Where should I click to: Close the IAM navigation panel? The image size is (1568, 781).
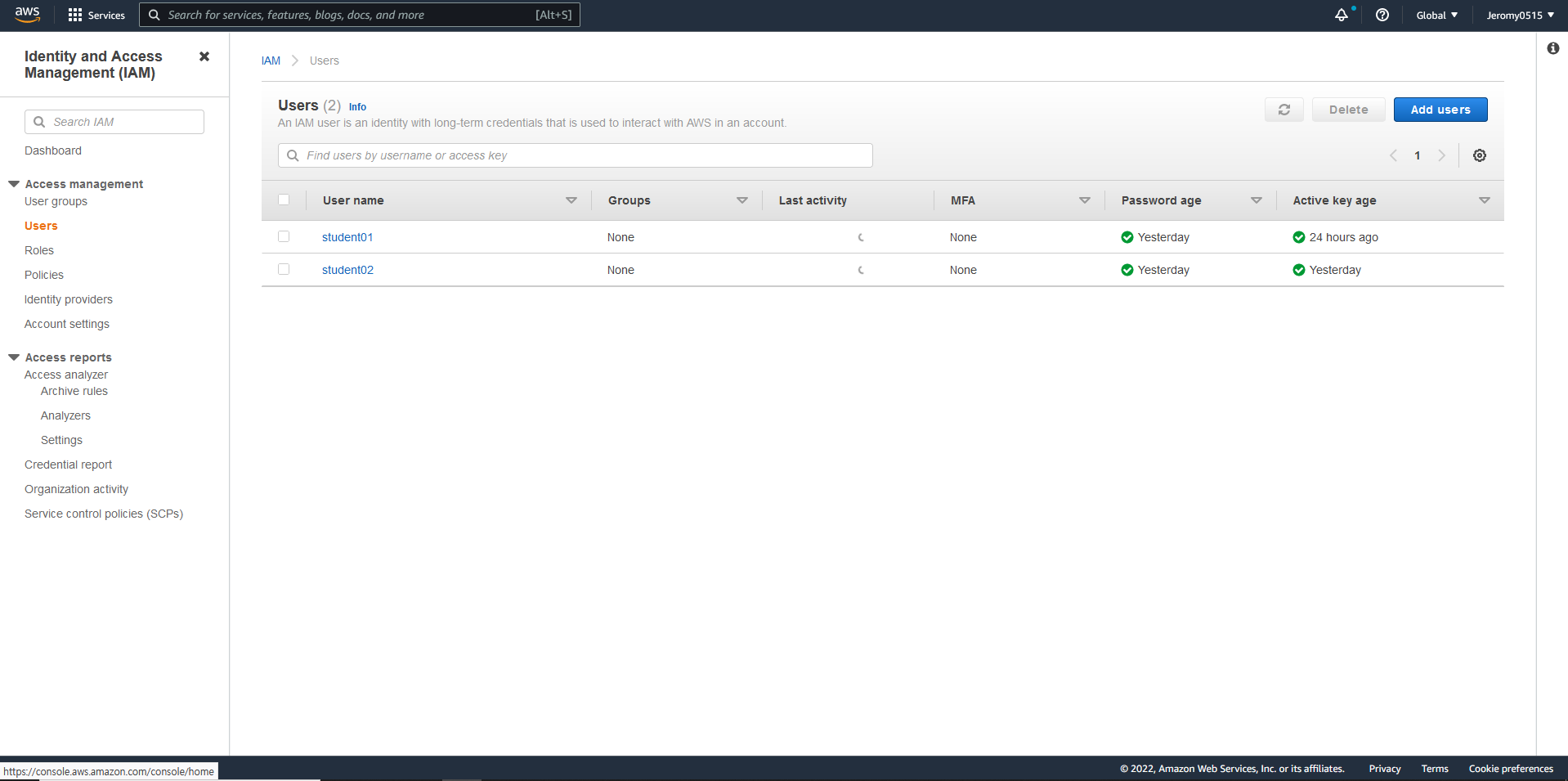tap(204, 56)
